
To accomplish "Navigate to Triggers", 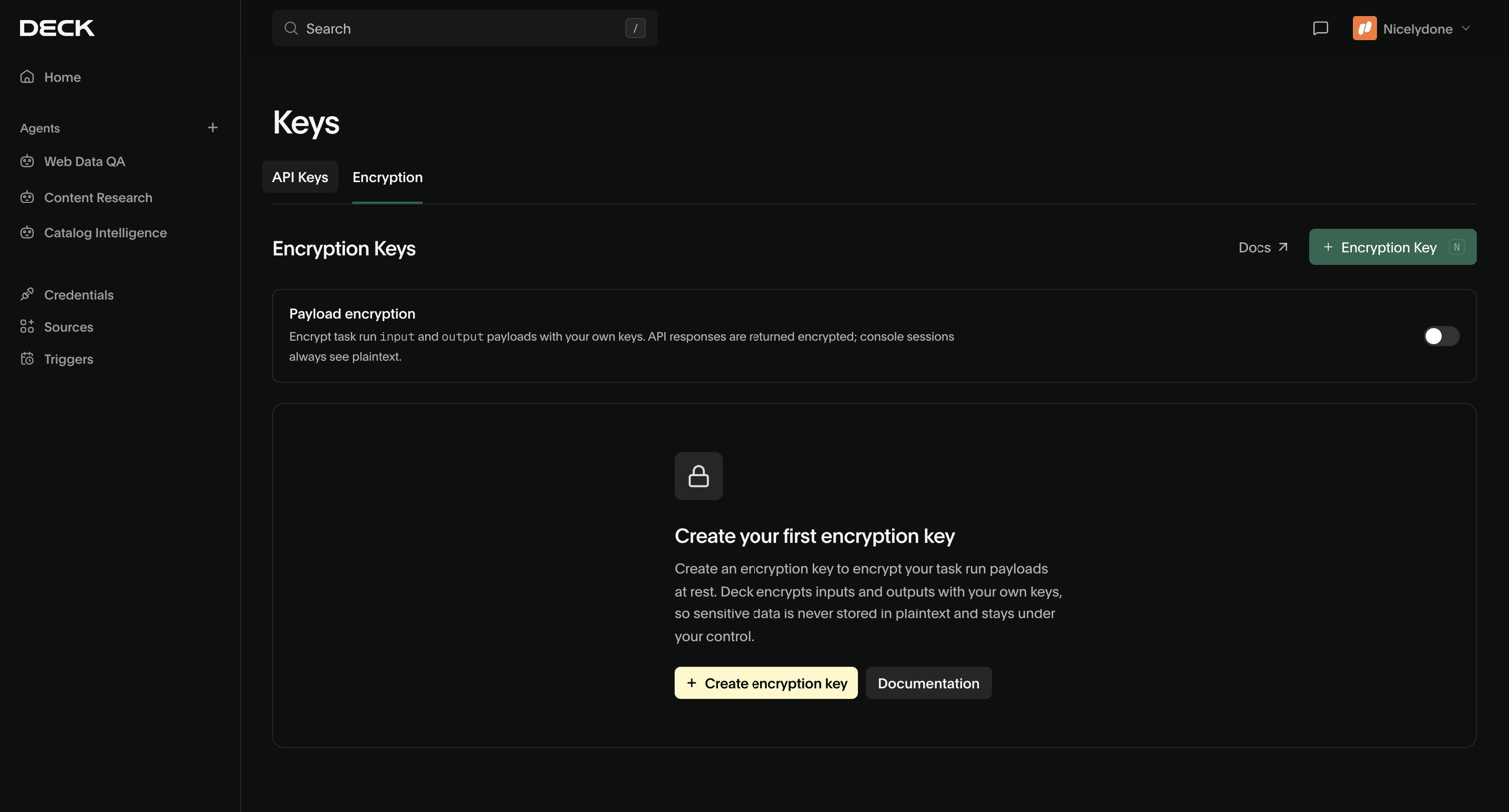I will [68, 358].
